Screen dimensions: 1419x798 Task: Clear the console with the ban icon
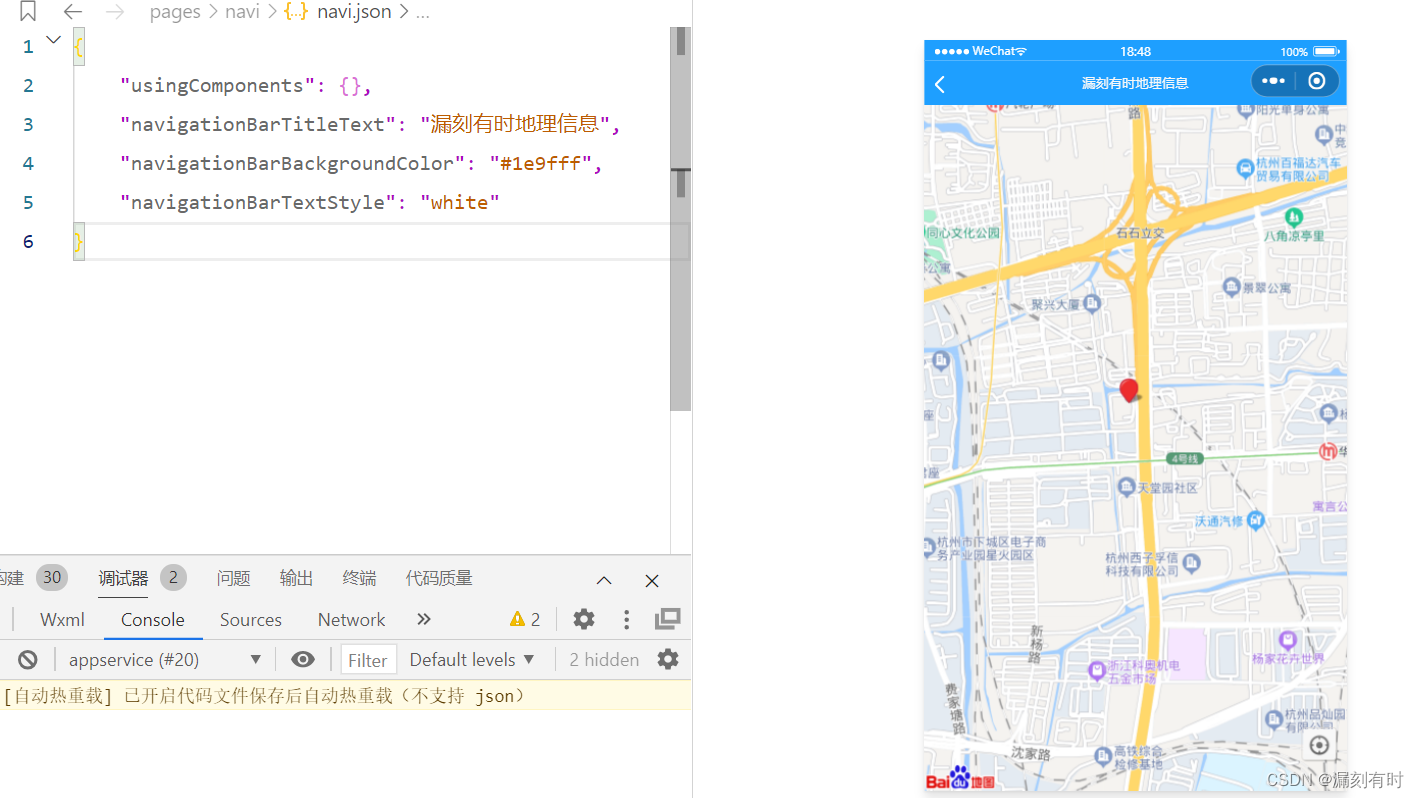point(28,659)
